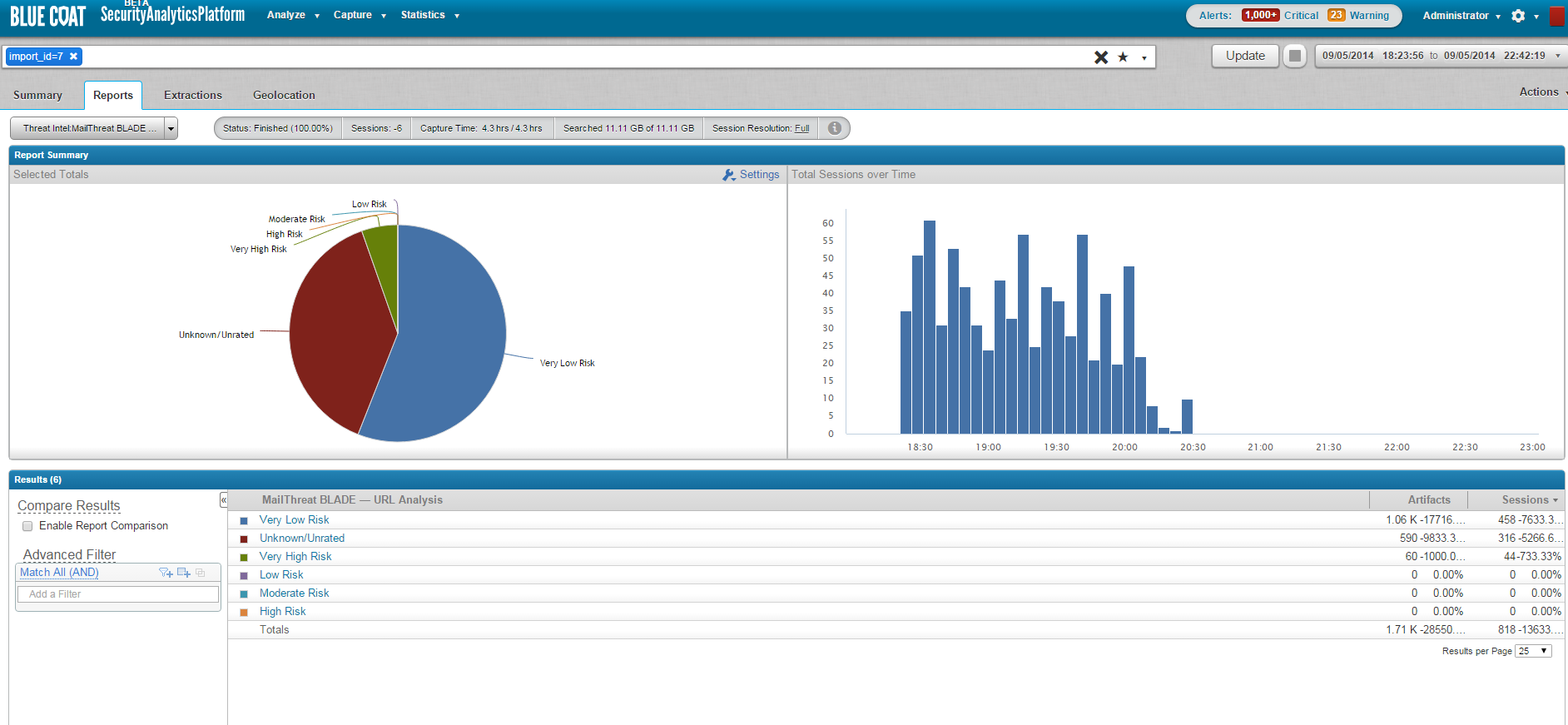
Task: Open the favorites dropdown arrow next to star
Action: click(1144, 57)
